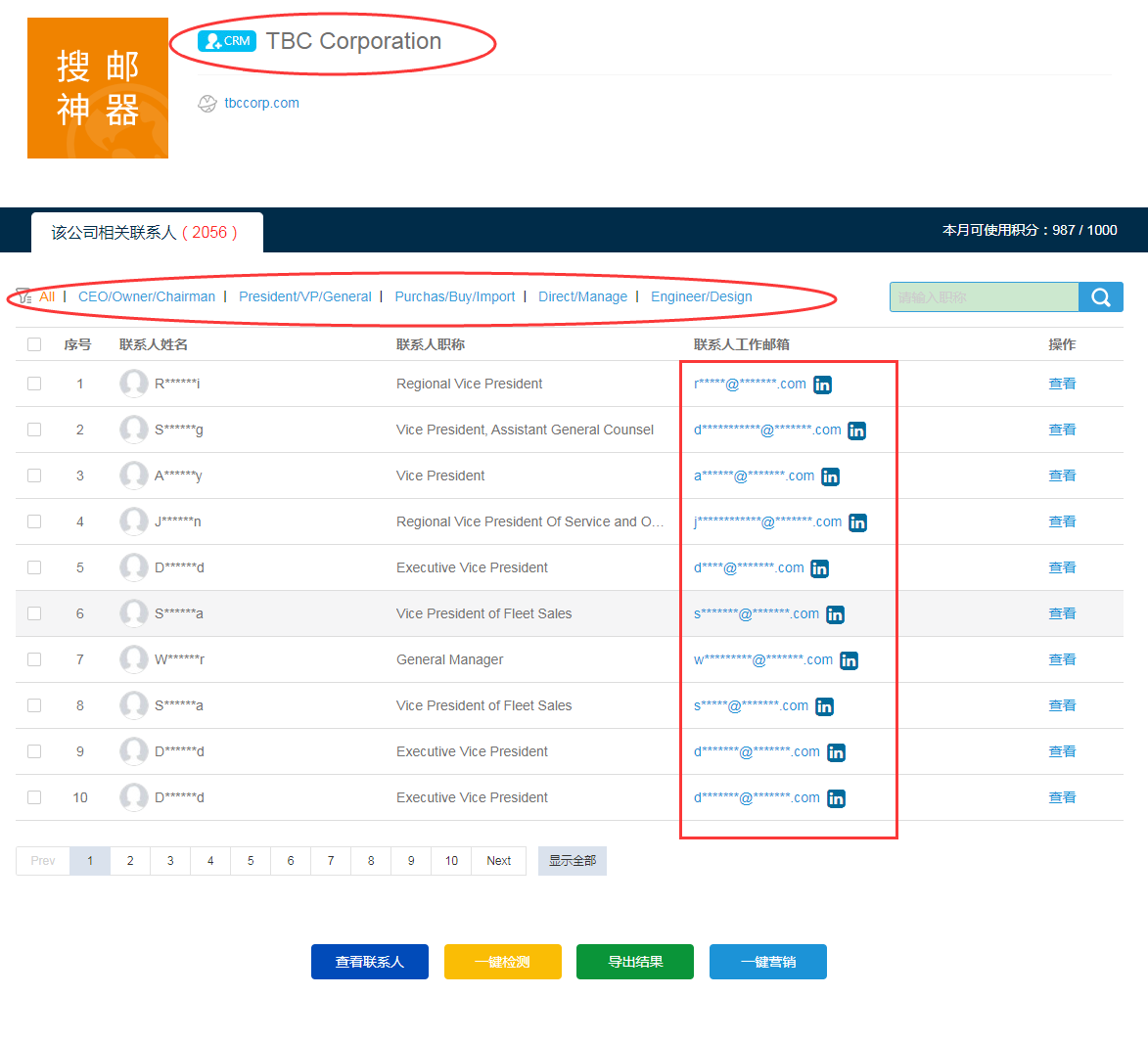This screenshot has width=1148, height=1041.
Task: Click 显示全部 to show all contacts
Action: [572, 861]
